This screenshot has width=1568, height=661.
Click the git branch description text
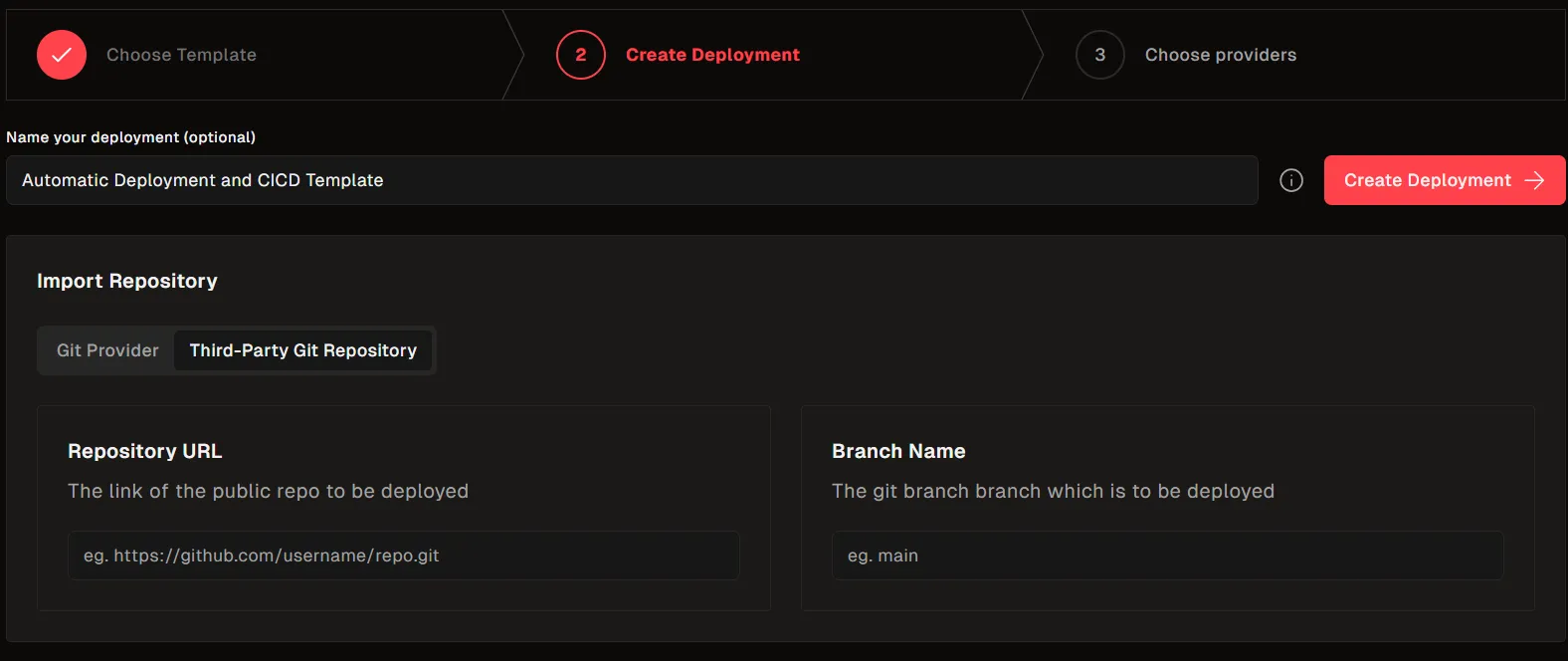point(1053,491)
